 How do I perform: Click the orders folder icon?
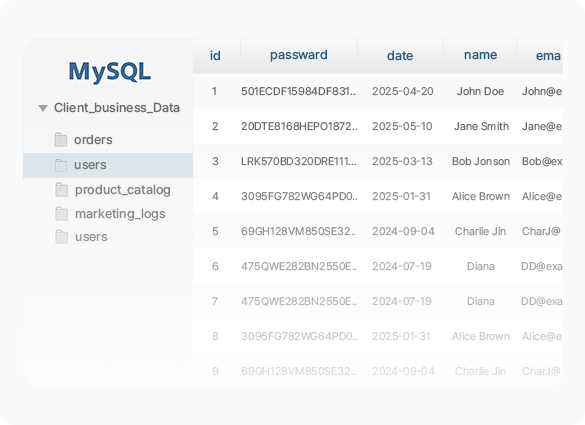61,140
